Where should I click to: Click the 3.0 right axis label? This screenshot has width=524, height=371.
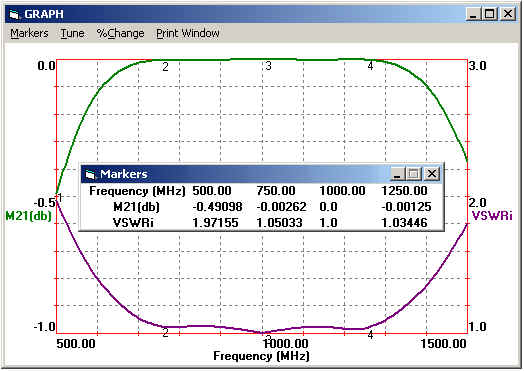[x=477, y=66]
